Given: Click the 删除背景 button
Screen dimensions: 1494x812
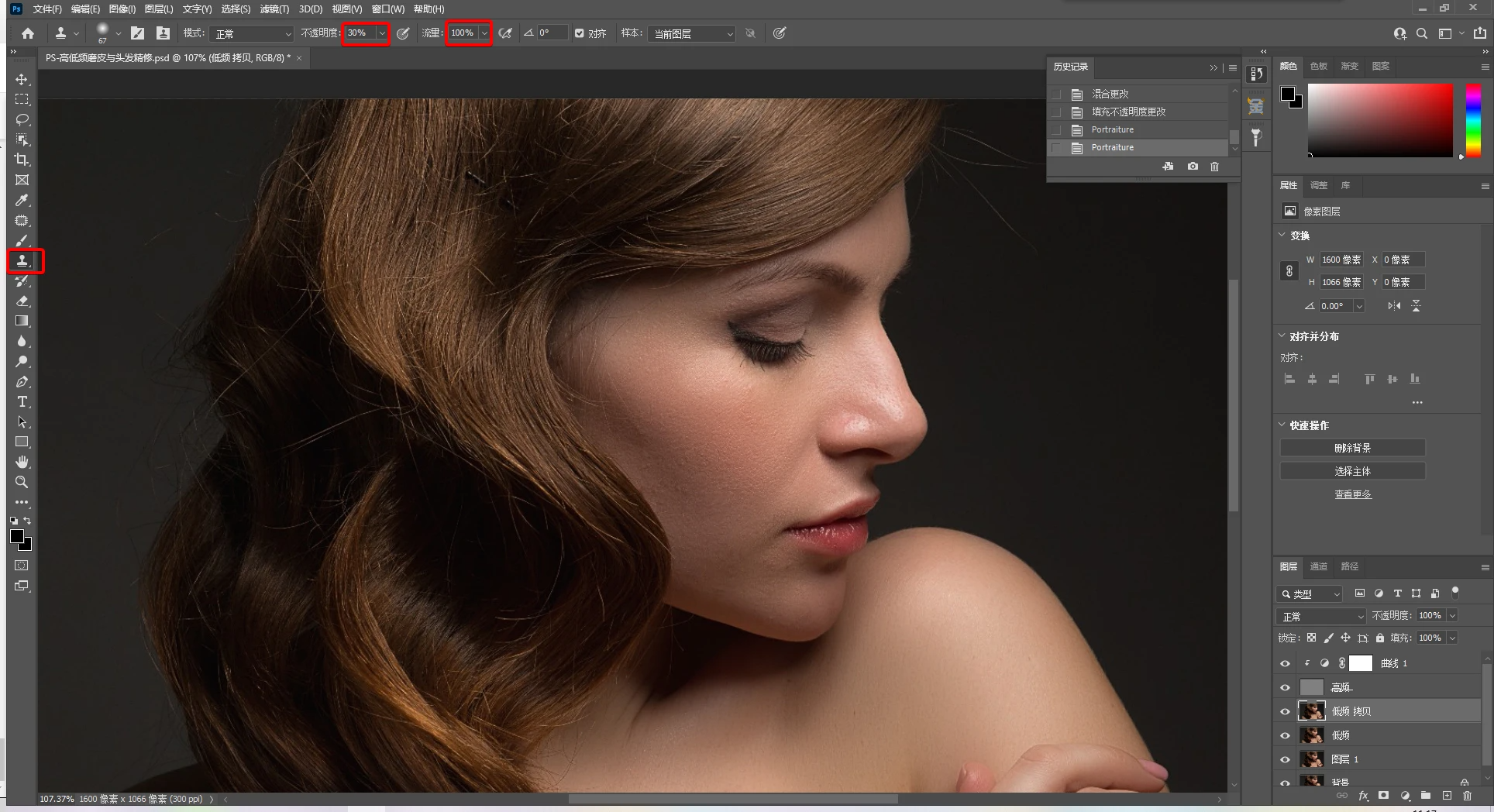Looking at the screenshot, I should pos(1352,448).
